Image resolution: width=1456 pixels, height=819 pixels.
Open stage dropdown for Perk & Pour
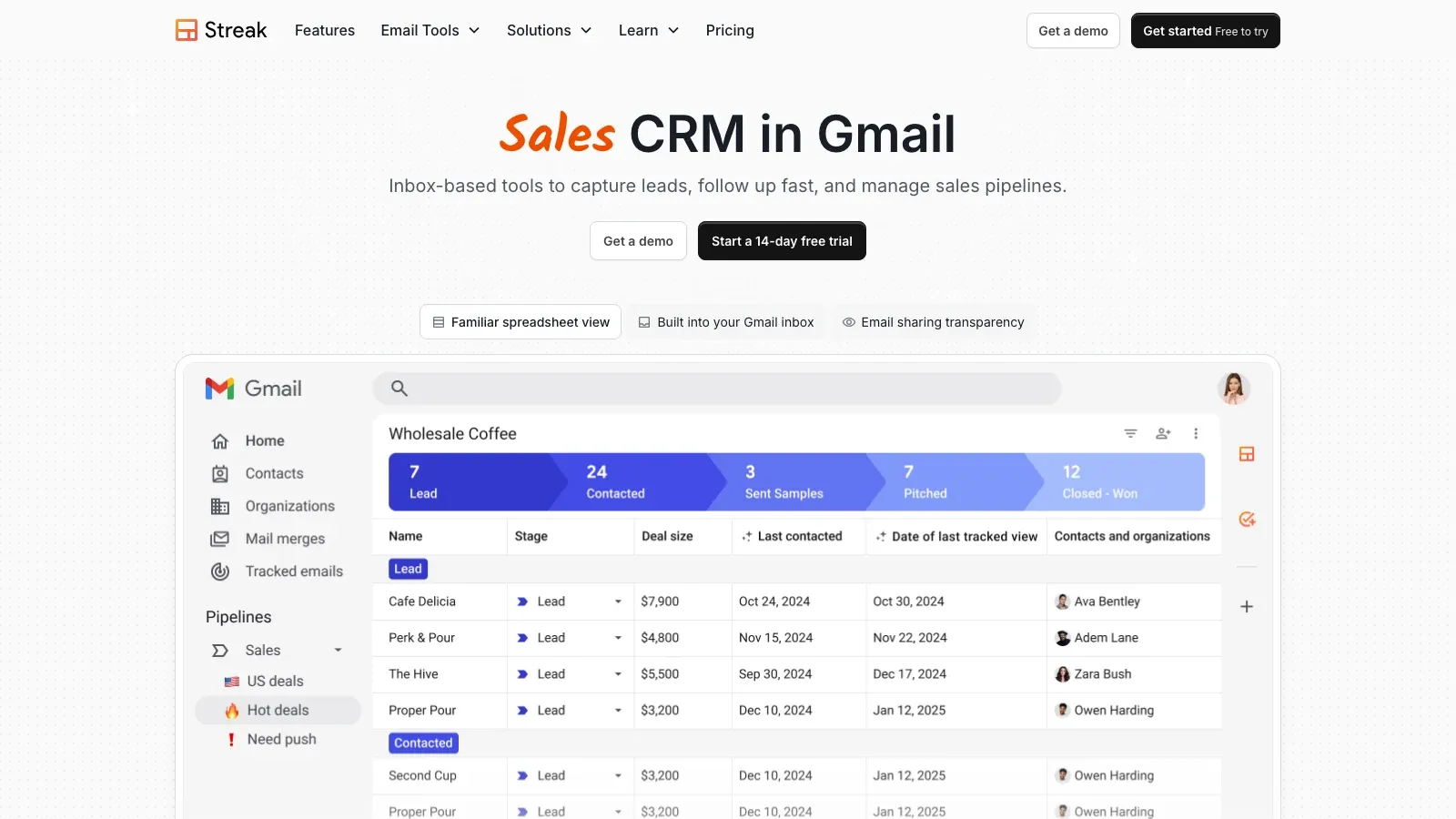pyautogui.click(x=618, y=638)
